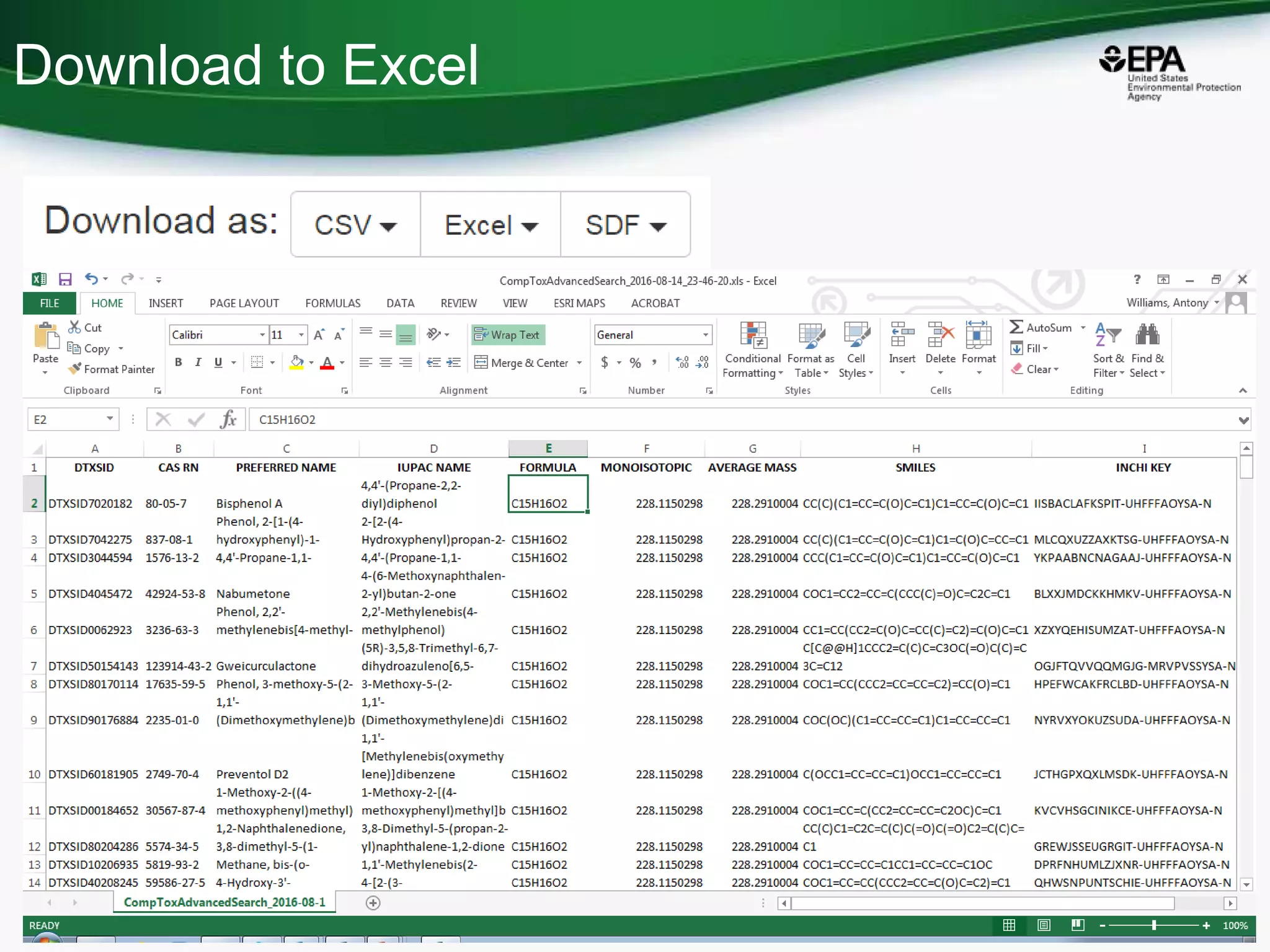
Task: Toggle Underline formatting
Action: 218,363
